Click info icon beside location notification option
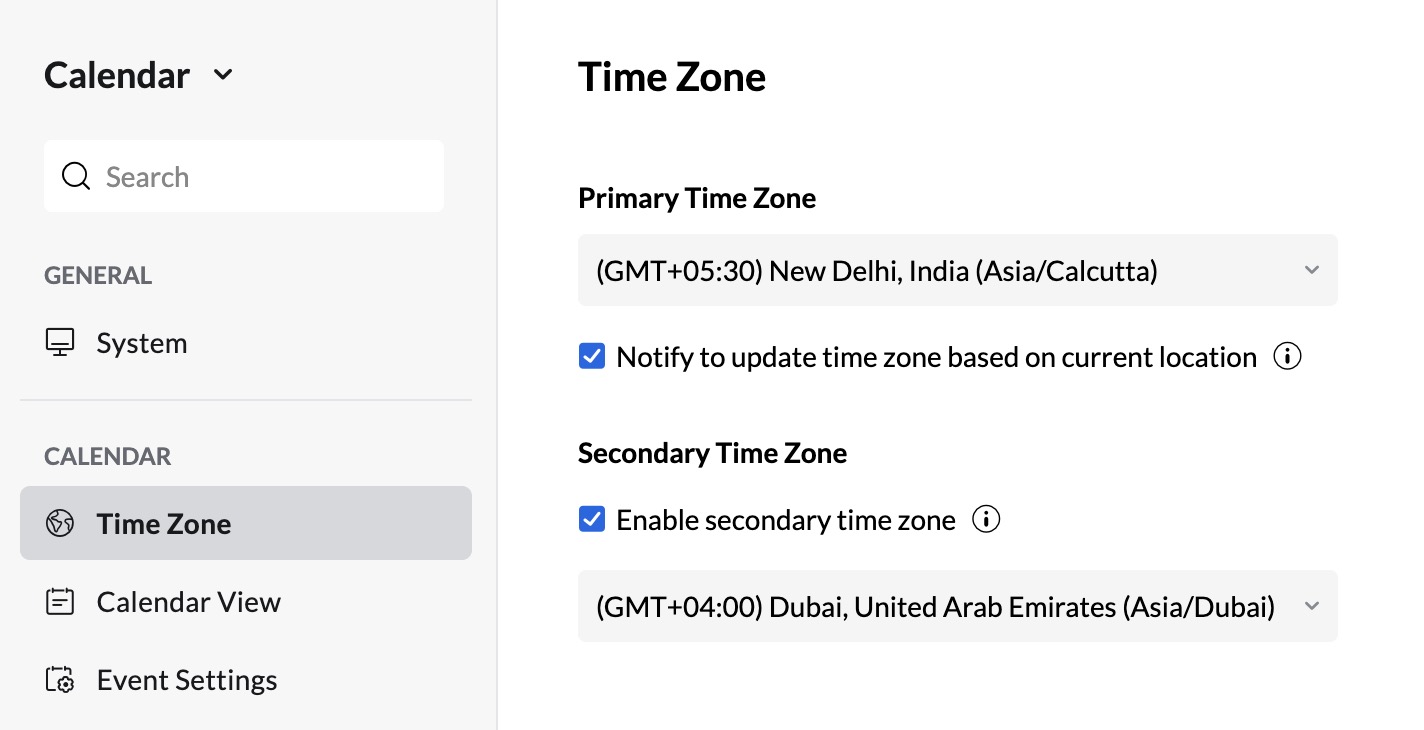 pyautogui.click(x=1287, y=357)
